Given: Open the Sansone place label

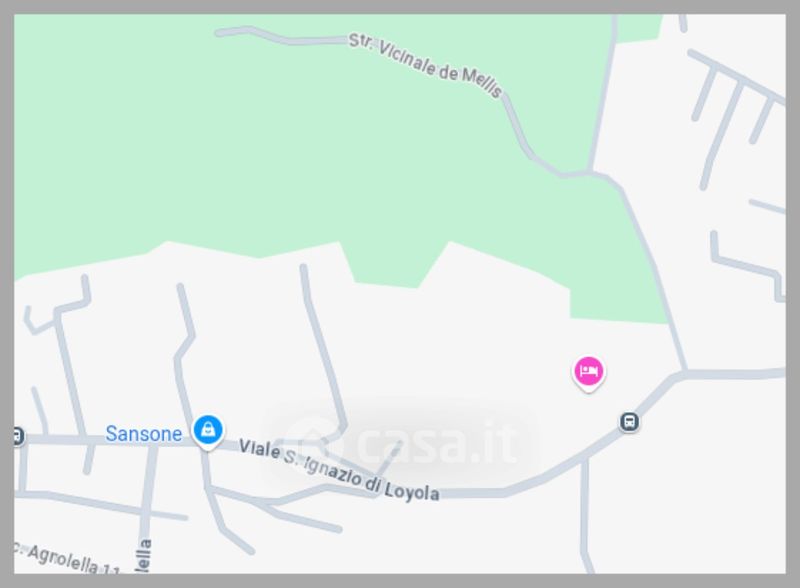Looking at the screenshot, I should pos(143,434).
